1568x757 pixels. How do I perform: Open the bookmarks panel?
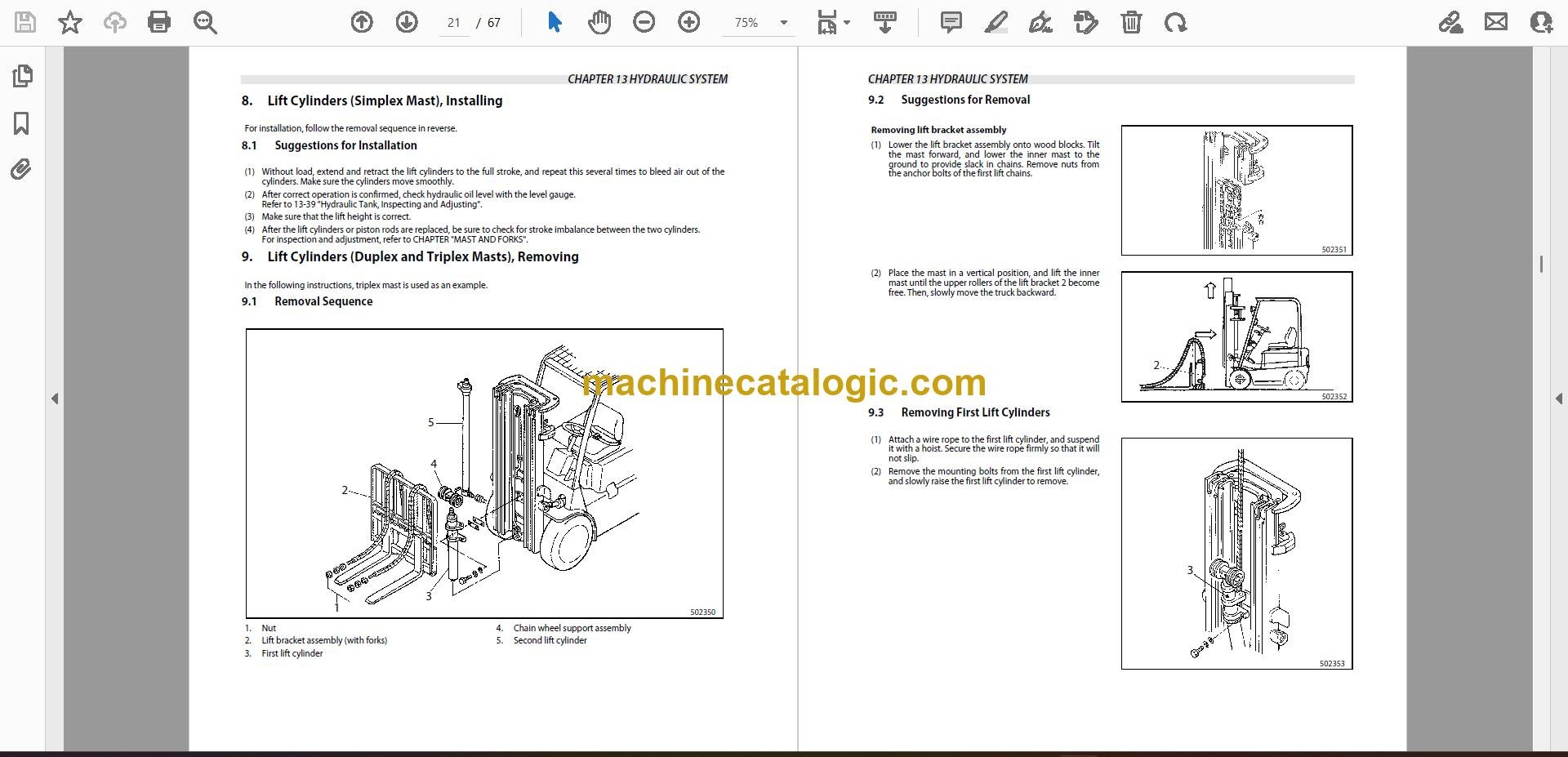pyautogui.click(x=22, y=123)
